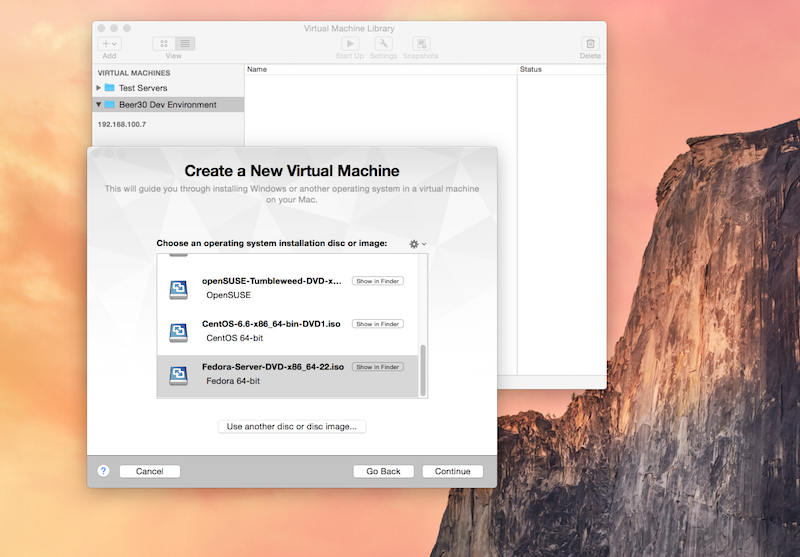Click the OpenSUSE OS type label
This screenshot has width=800, height=557.
click(x=229, y=295)
